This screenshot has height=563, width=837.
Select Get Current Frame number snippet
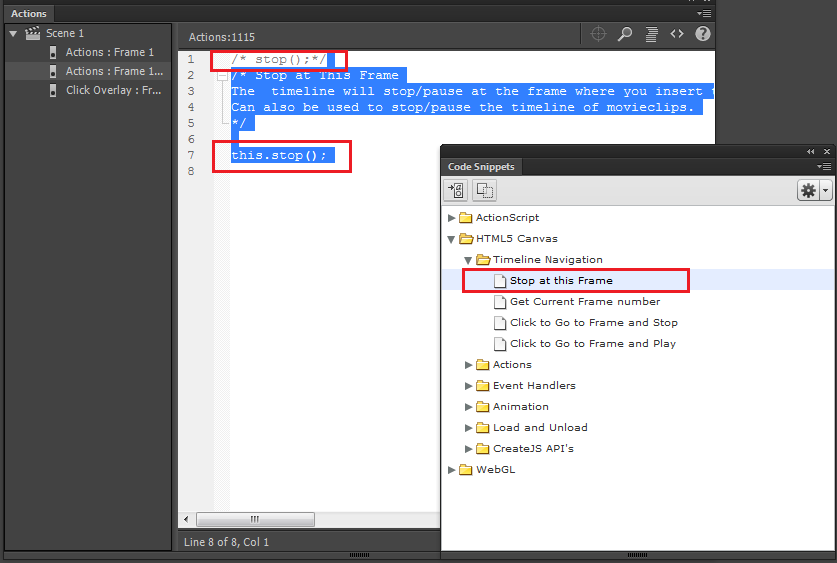tap(584, 302)
